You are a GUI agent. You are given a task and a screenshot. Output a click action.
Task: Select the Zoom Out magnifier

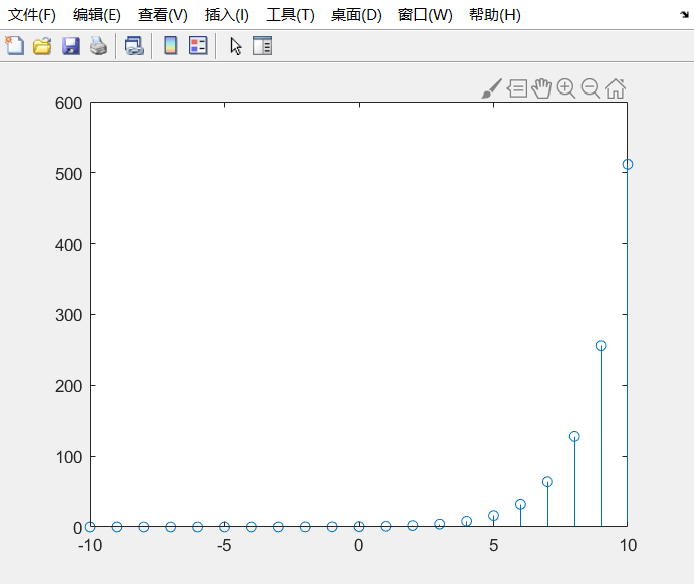pos(590,89)
